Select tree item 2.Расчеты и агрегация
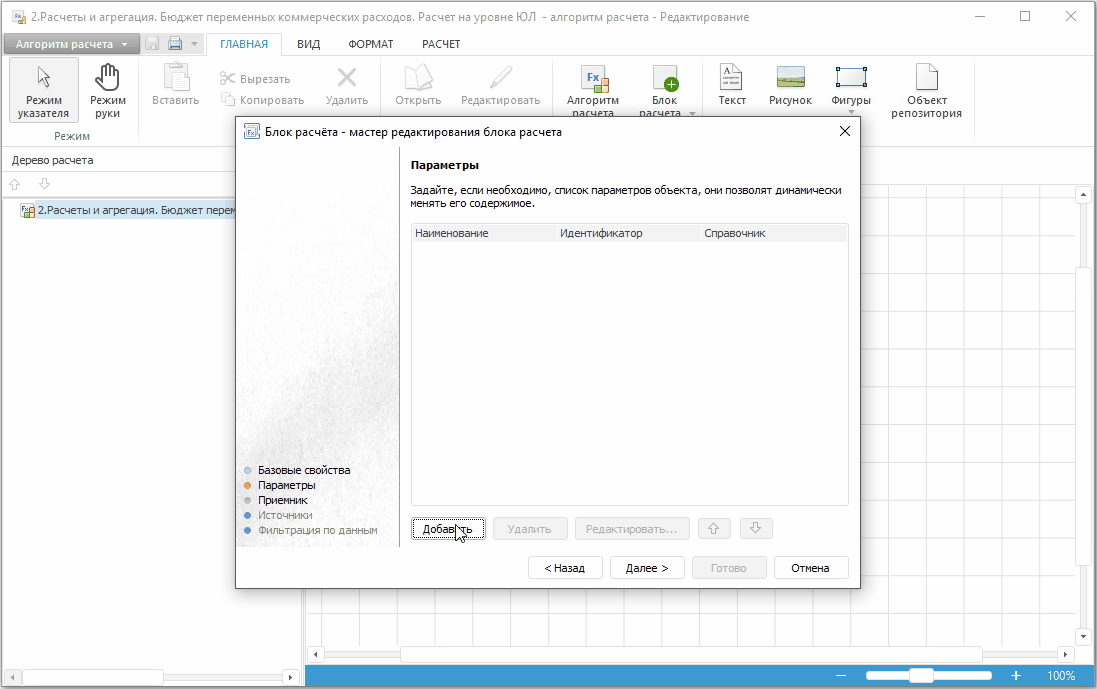The height and width of the screenshot is (689, 1097). [x=129, y=210]
